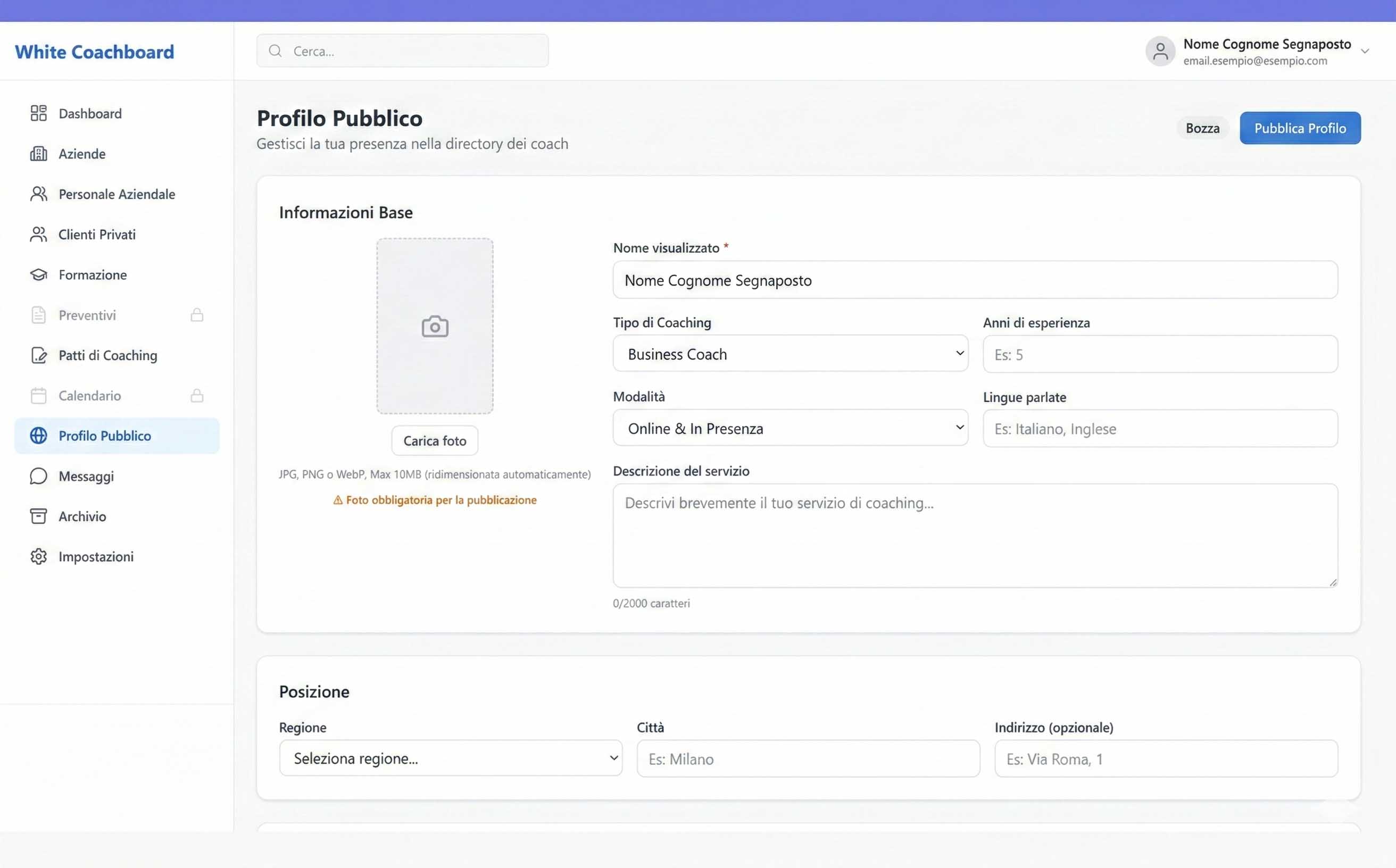The image size is (1396, 868).
Task: Open the Aziende sidebar section
Action: pos(117,153)
